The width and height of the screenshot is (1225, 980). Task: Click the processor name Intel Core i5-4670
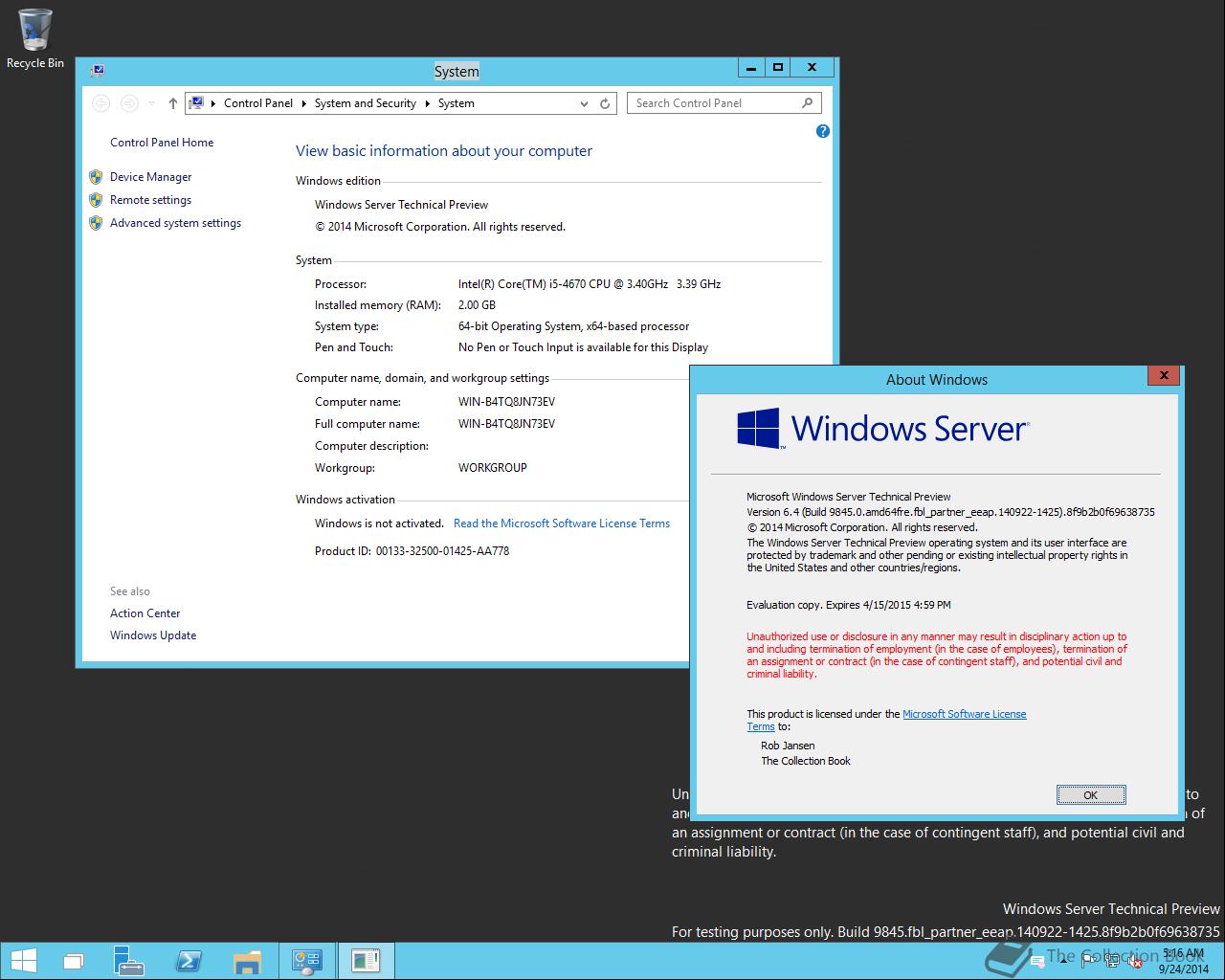click(x=590, y=284)
